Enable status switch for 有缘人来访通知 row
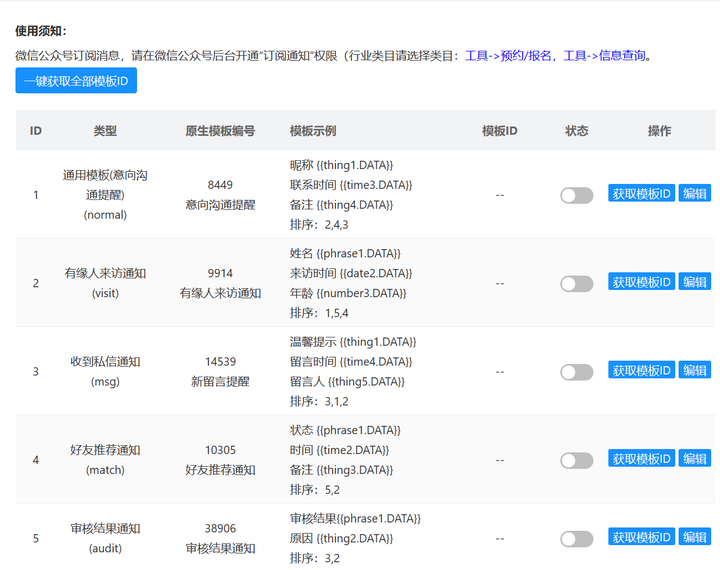This screenshot has width=720, height=570. pyautogui.click(x=577, y=283)
